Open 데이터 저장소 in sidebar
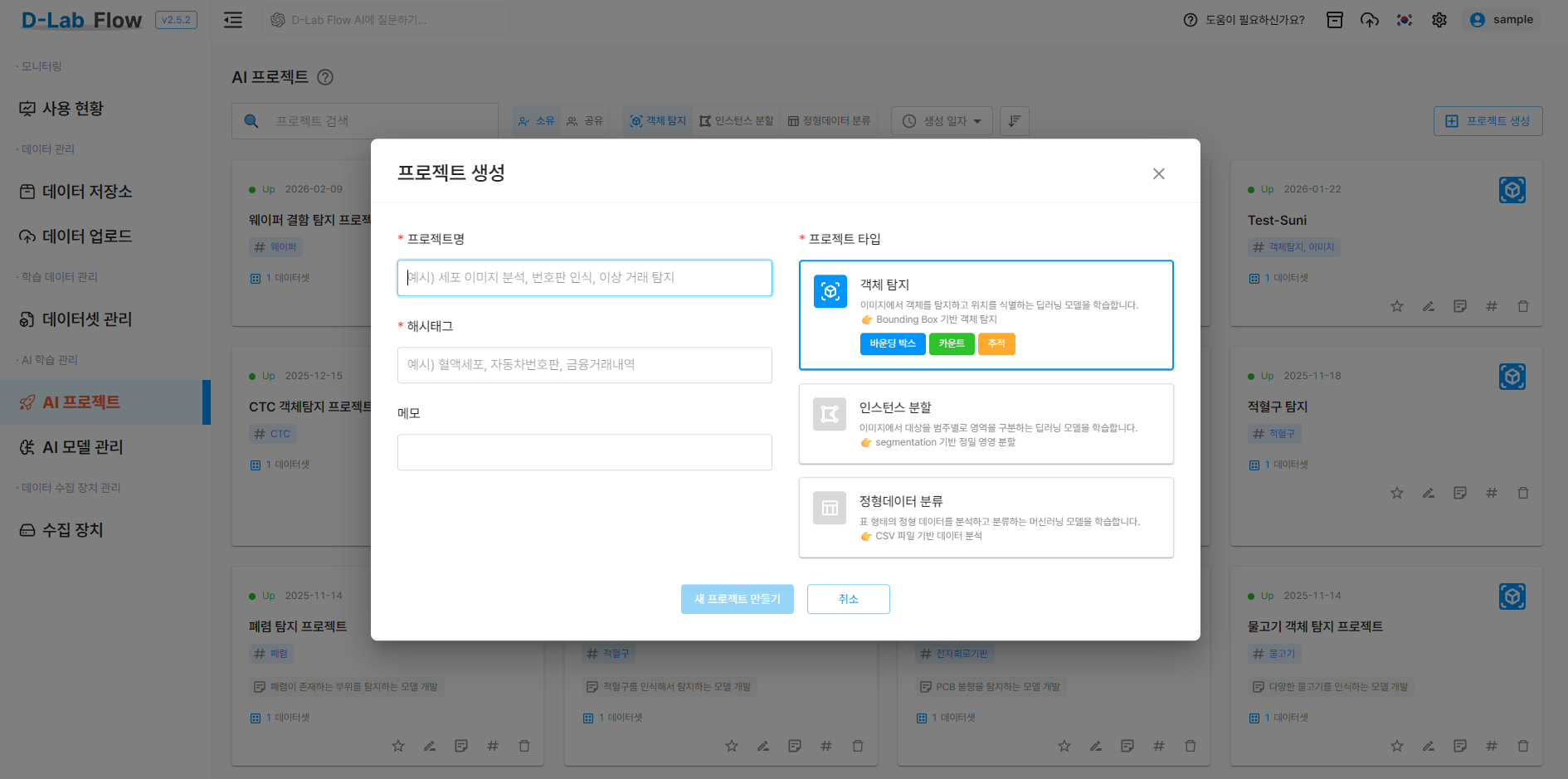The height and width of the screenshot is (779, 1568). pos(105,192)
